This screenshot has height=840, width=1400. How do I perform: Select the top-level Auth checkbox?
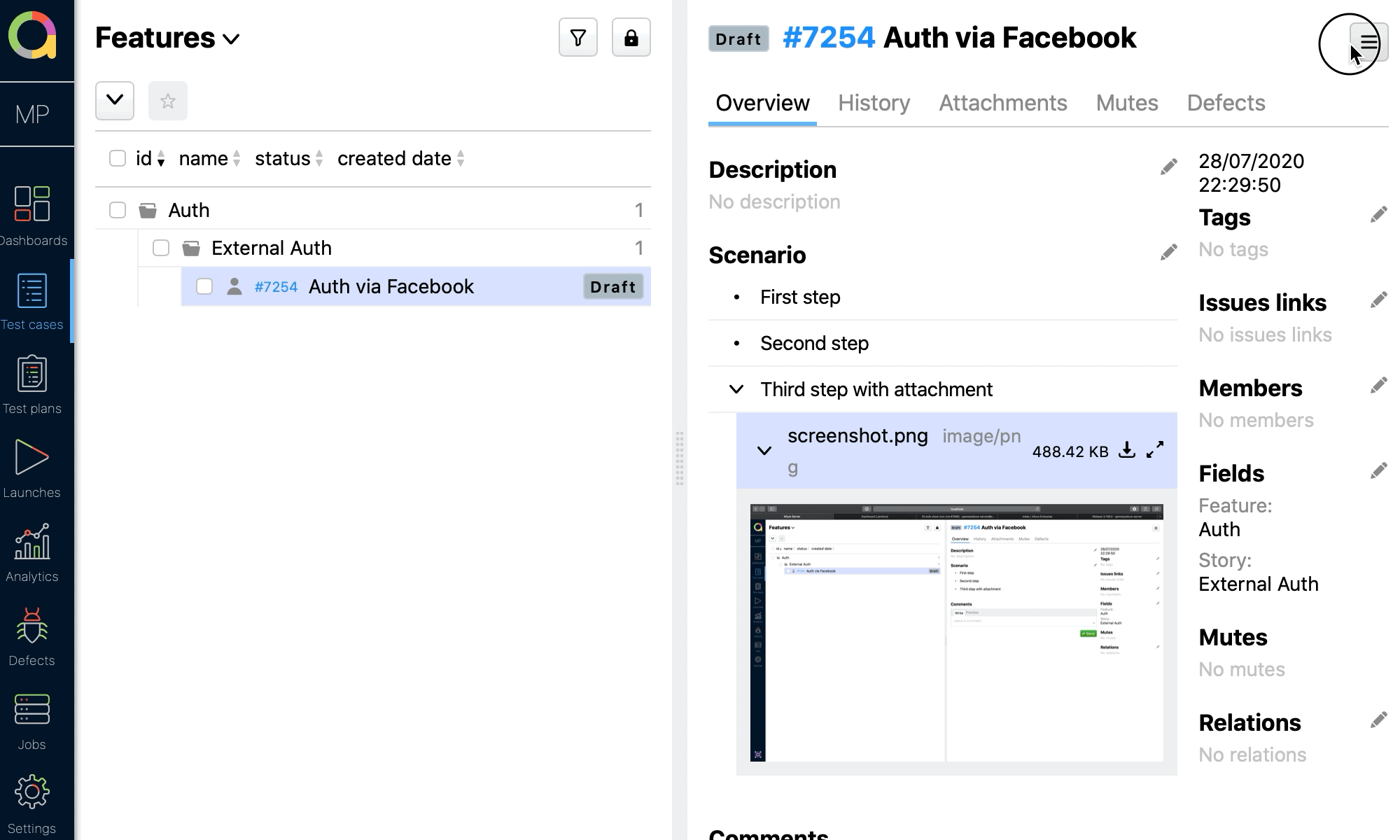click(117, 210)
